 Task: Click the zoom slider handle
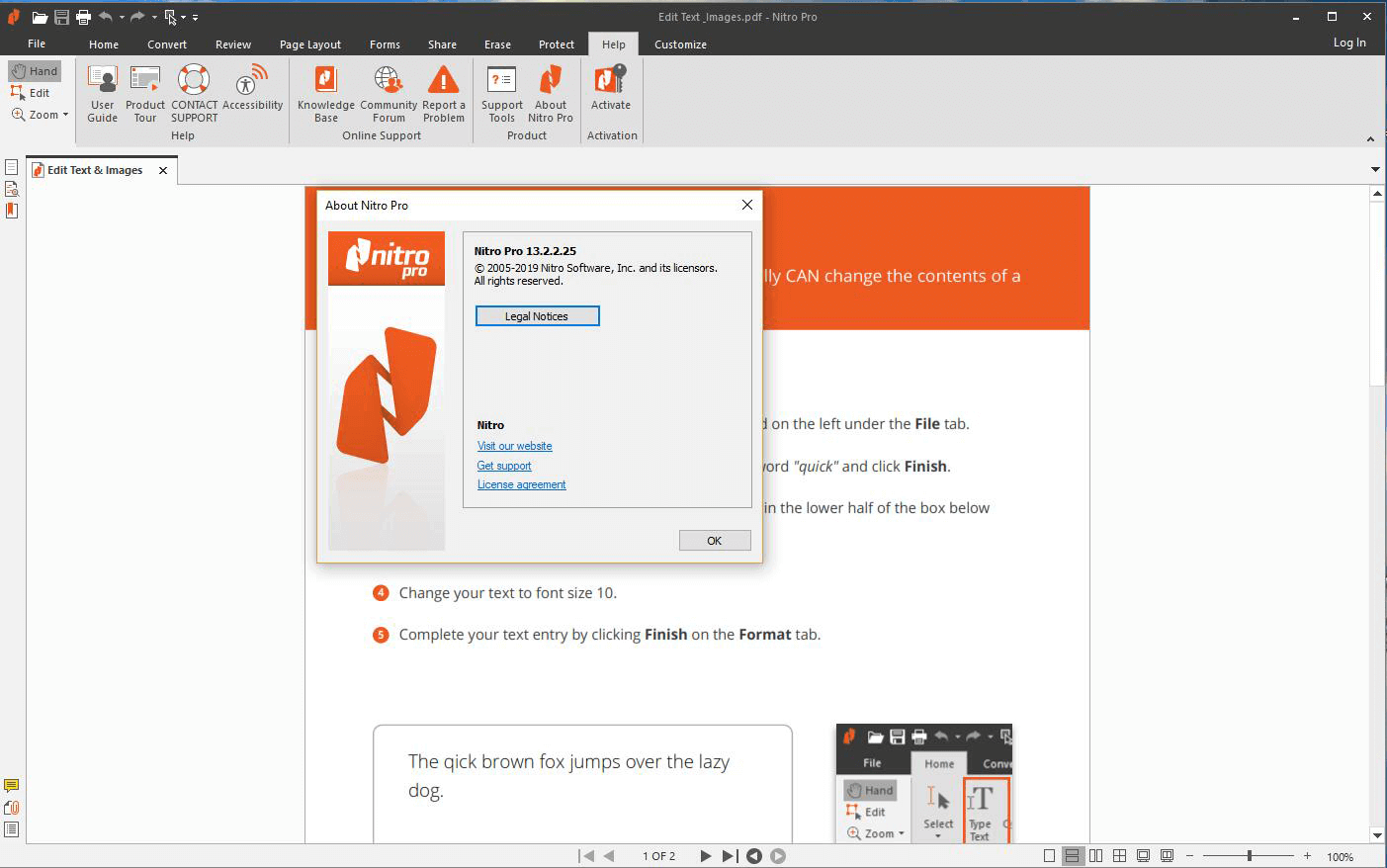click(1250, 856)
